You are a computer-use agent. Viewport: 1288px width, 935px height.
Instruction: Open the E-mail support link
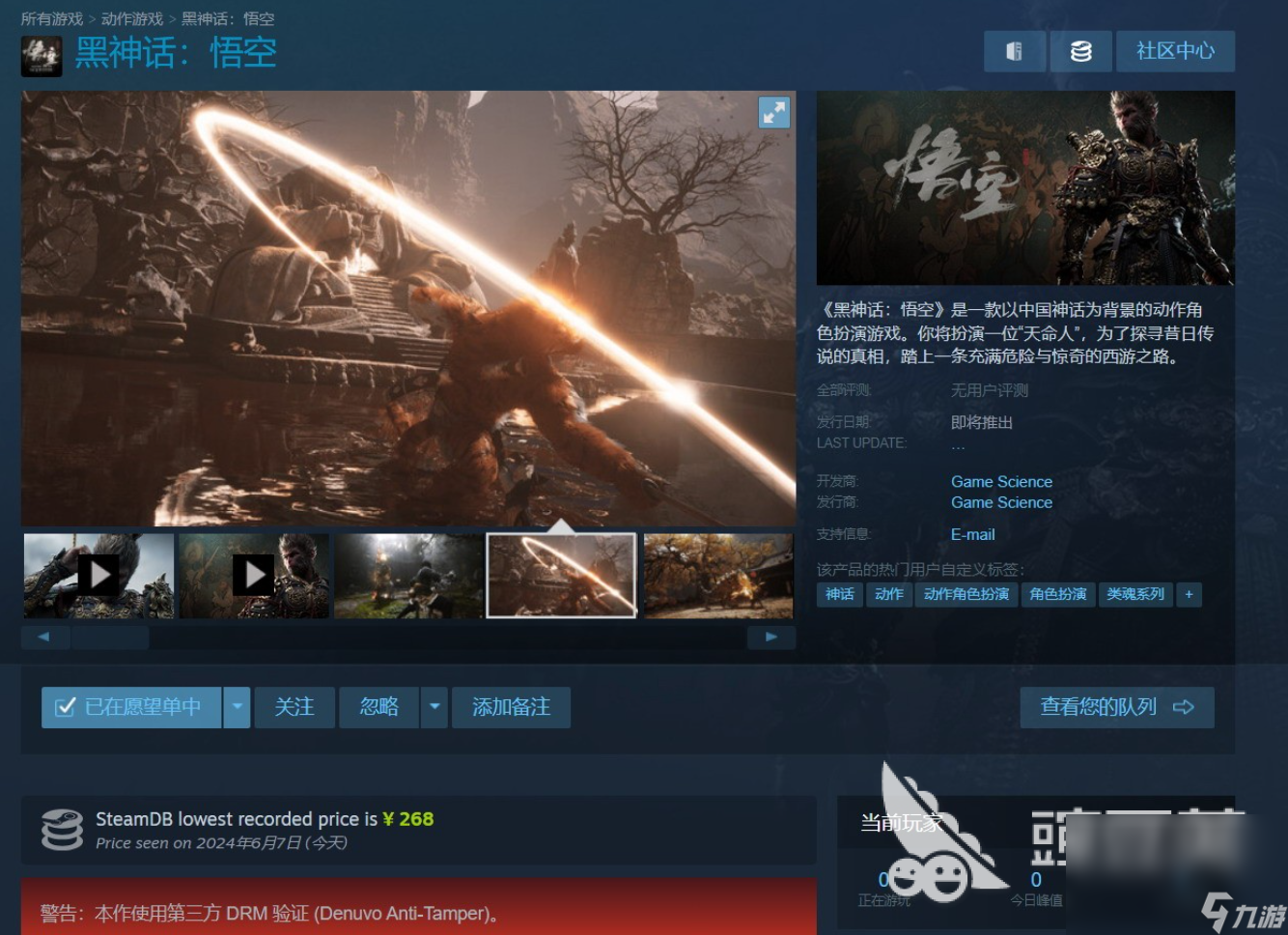pos(972,534)
